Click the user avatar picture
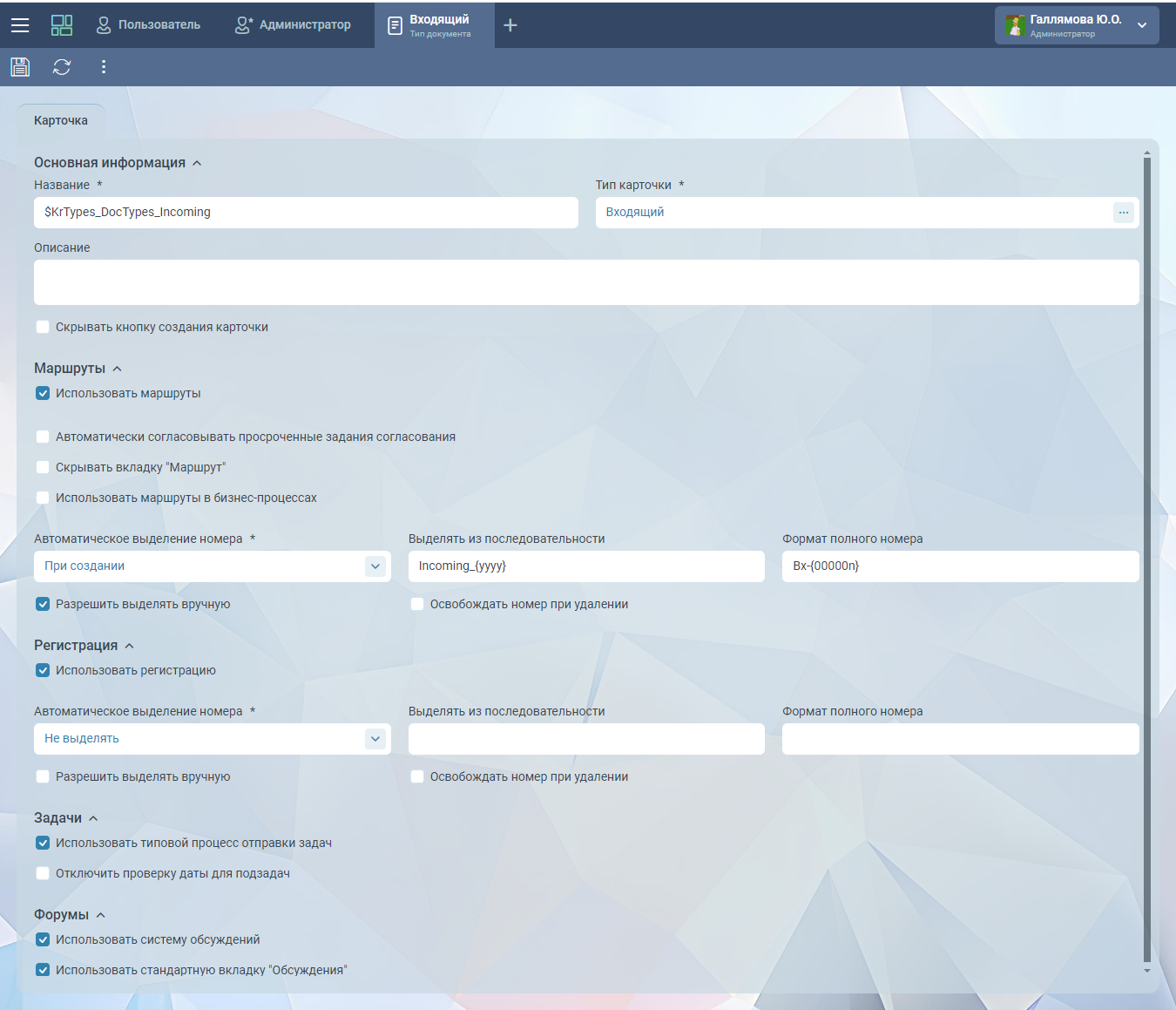The image size is (1176, 1010). click(1014, 25)
